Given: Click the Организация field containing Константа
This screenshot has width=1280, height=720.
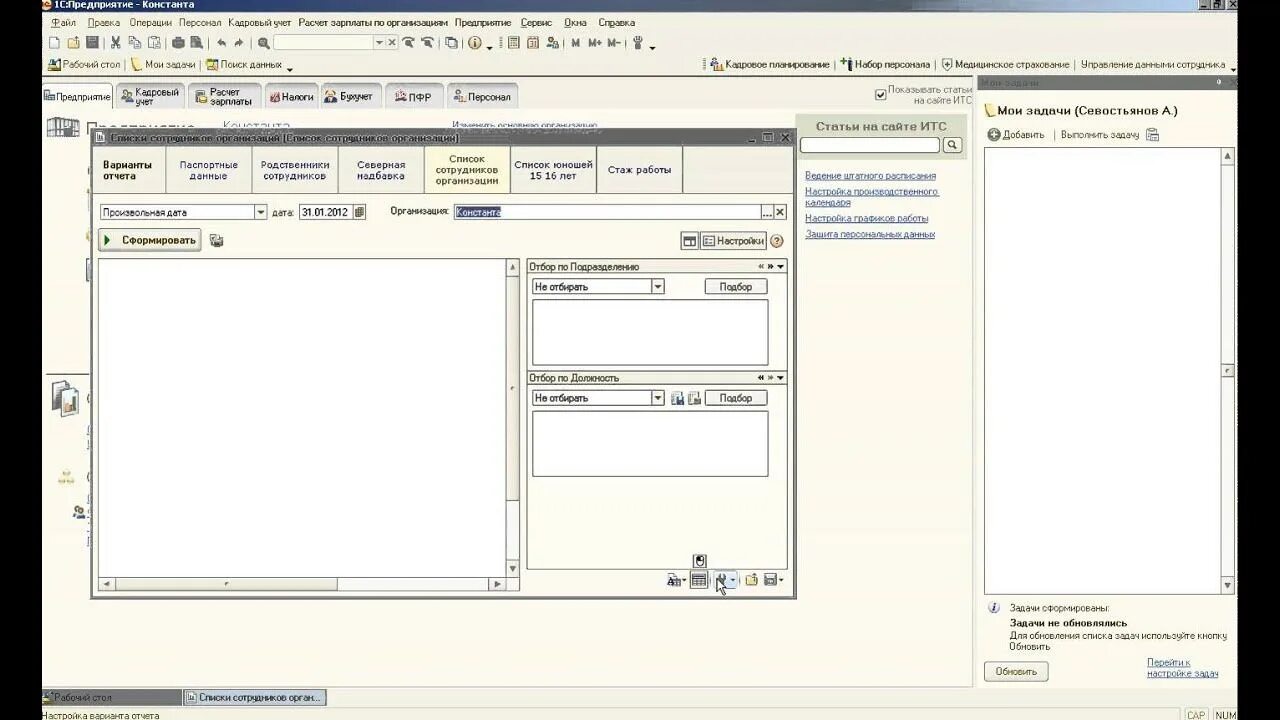Looking at the screenshot, I should tap(607, 212).
